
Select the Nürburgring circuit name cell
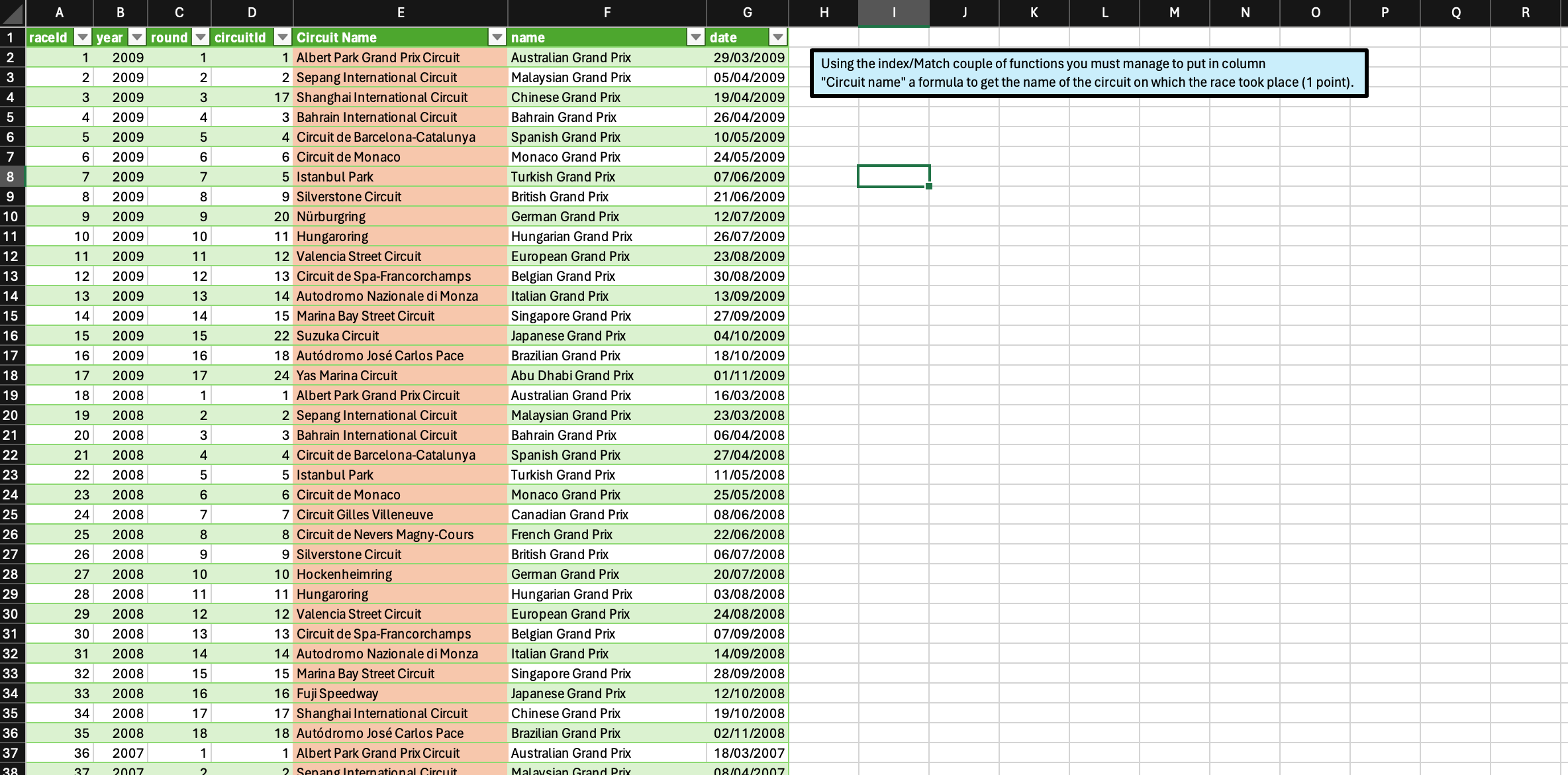tap(331, 217)
